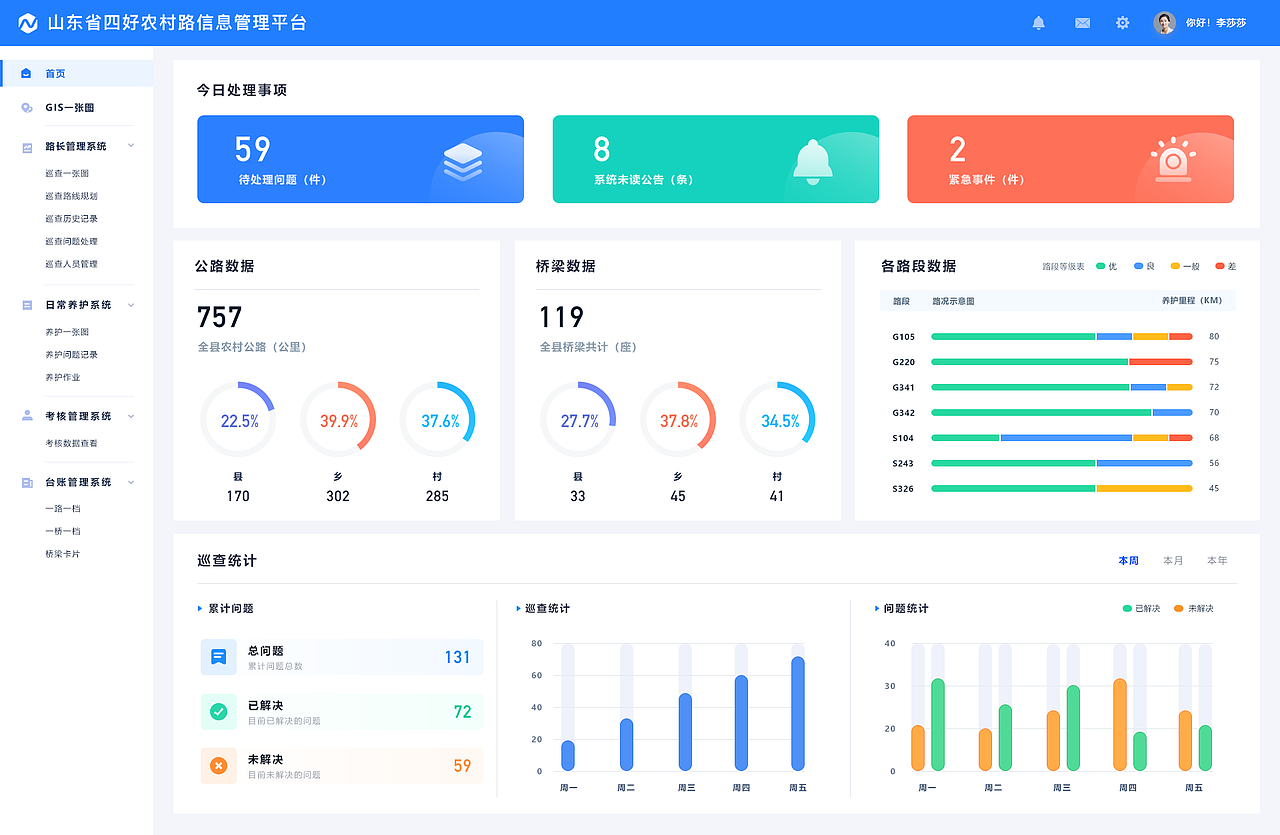Collapse the 日常养护系统 section

click(x=129, y=304)
